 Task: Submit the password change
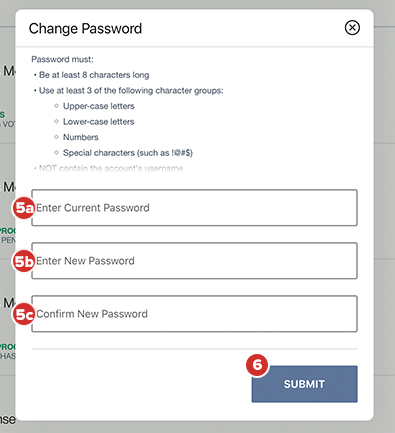coord(304,384)
